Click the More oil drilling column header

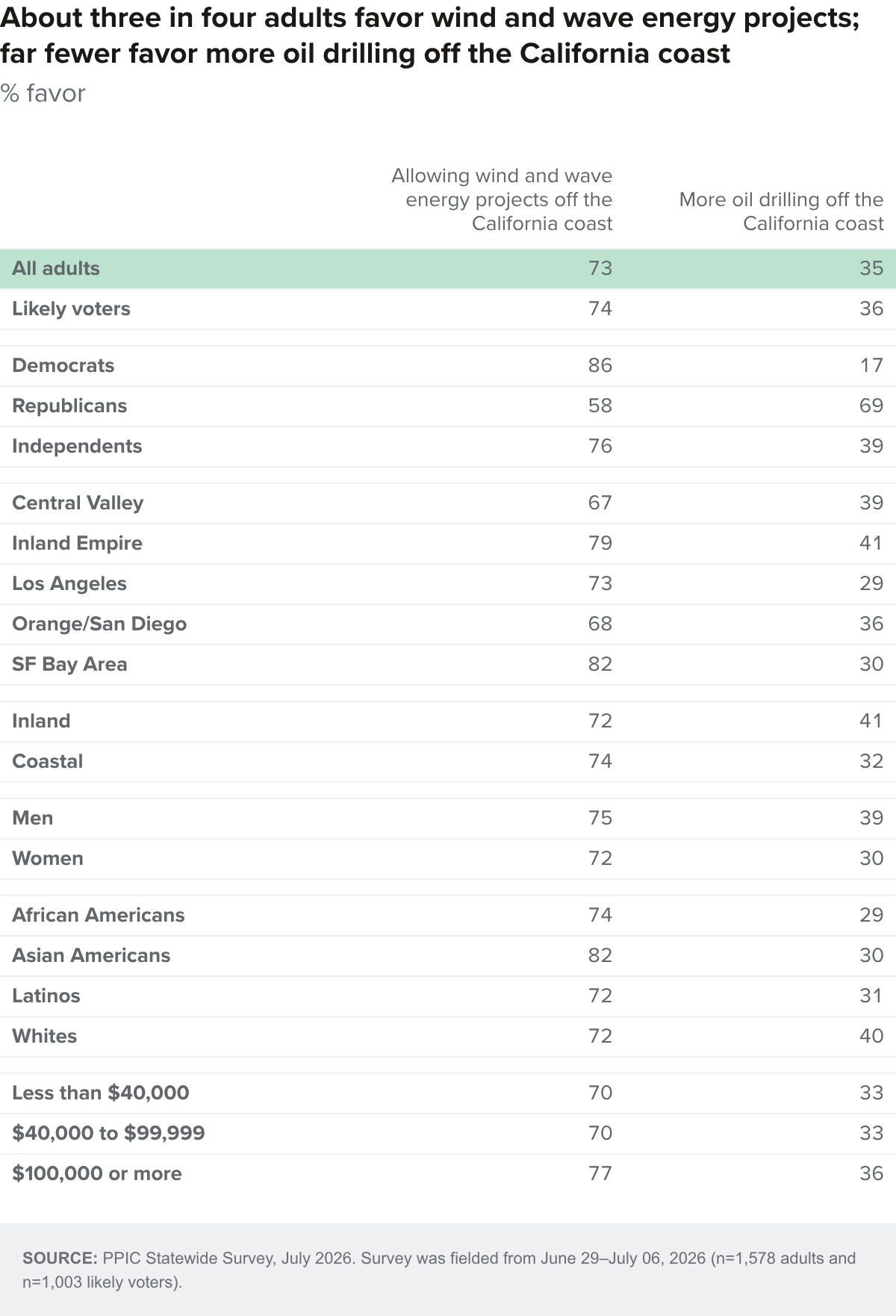tap(781, 211)
